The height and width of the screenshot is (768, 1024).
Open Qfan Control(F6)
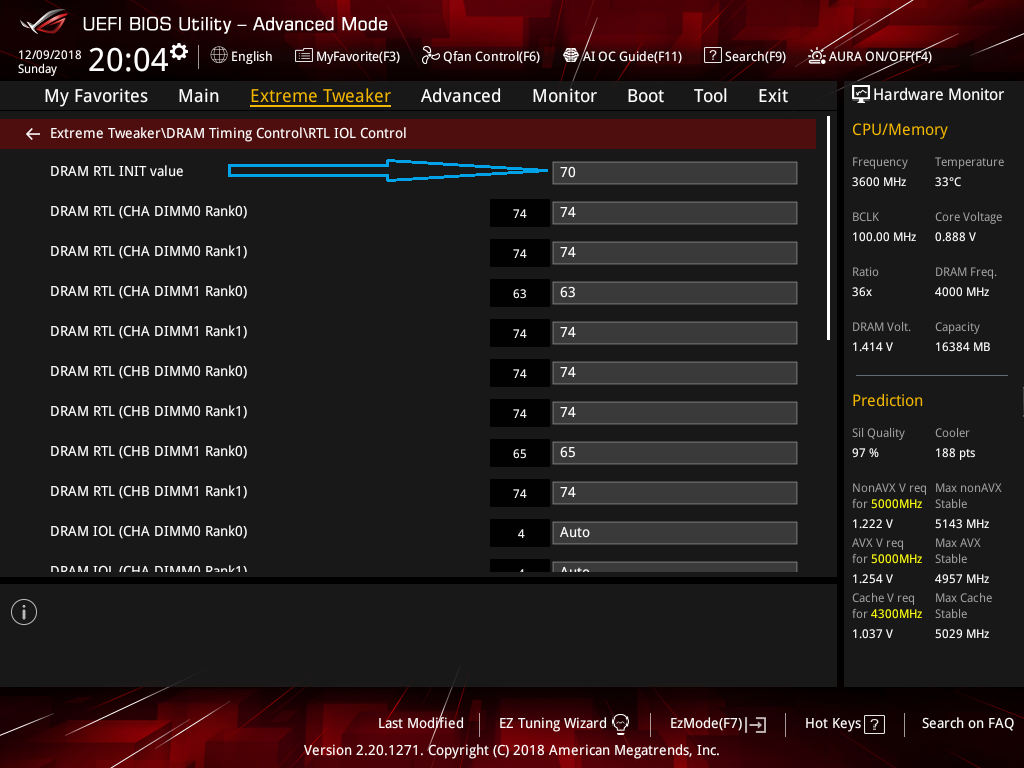tap(491, 57)
